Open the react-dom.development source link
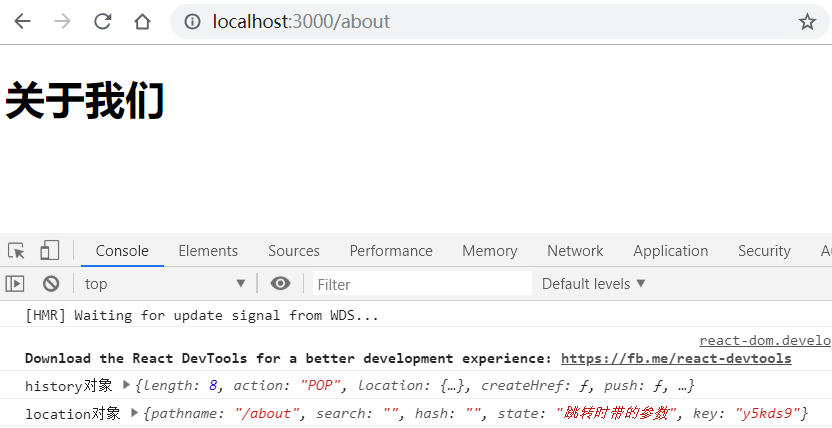Screen dimensions: 832x428 (765, 340)
